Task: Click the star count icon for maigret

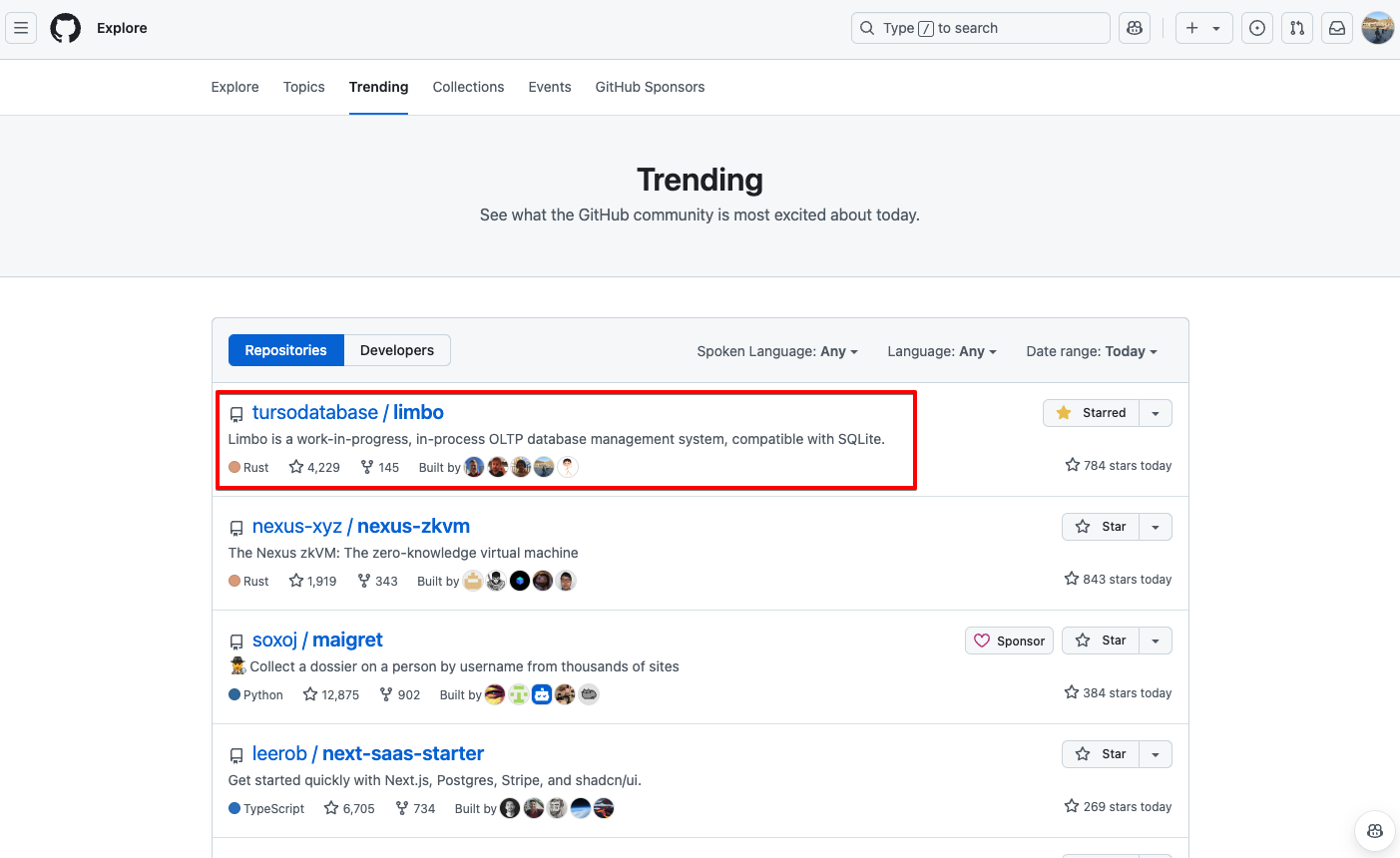Action: [310, 694]
